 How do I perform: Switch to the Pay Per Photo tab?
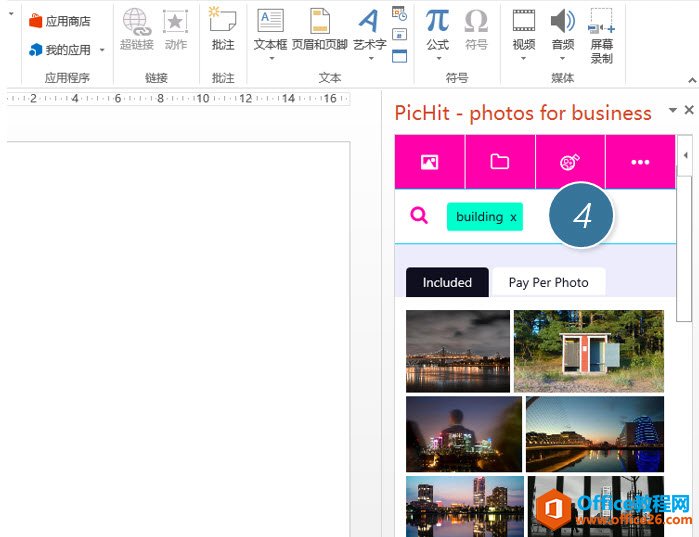click(548, 282)
